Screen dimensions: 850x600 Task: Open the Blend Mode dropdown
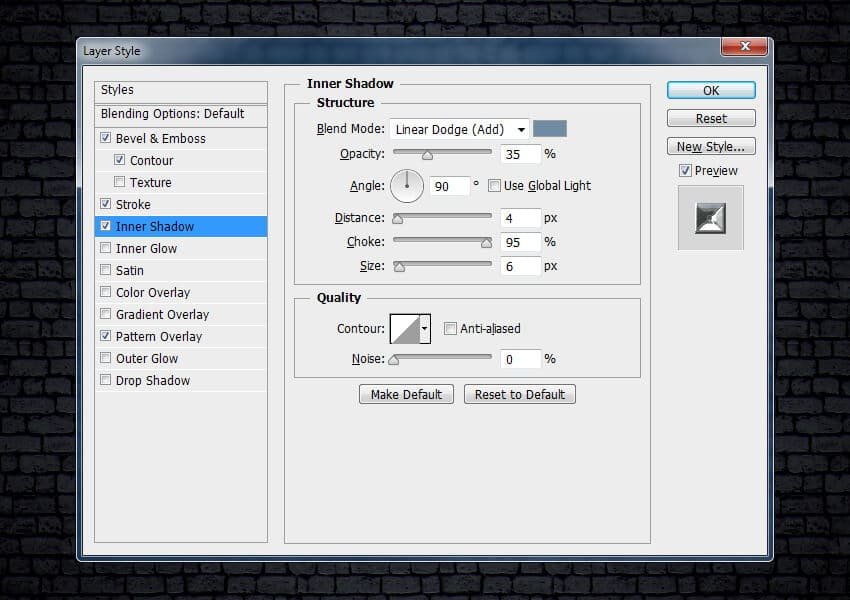(x=459, y=129)
